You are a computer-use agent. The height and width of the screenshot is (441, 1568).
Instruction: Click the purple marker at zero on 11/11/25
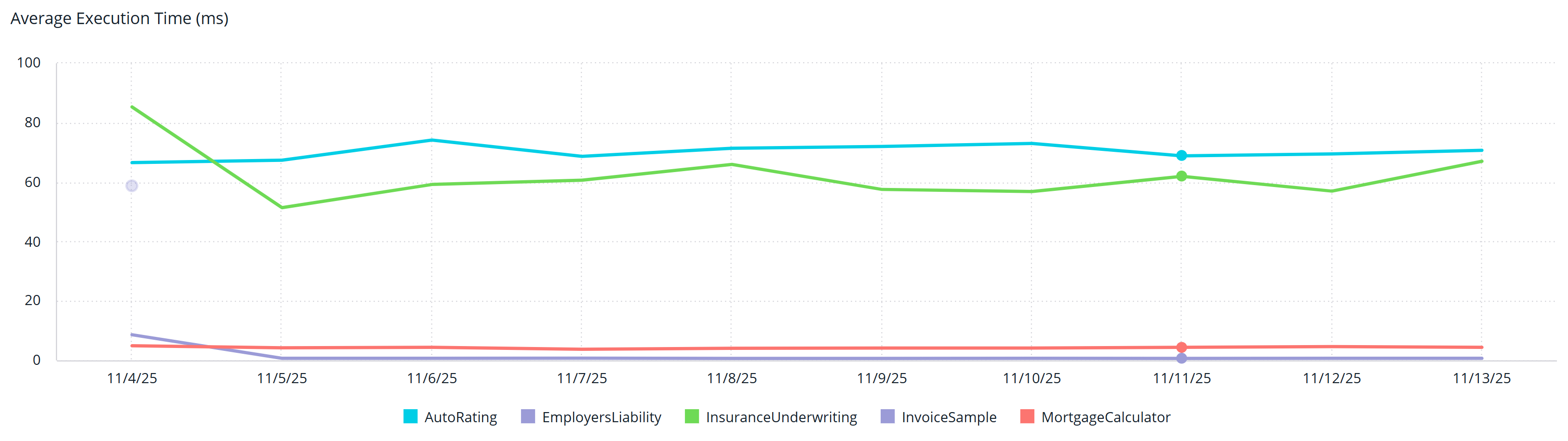coord(1181,358)
